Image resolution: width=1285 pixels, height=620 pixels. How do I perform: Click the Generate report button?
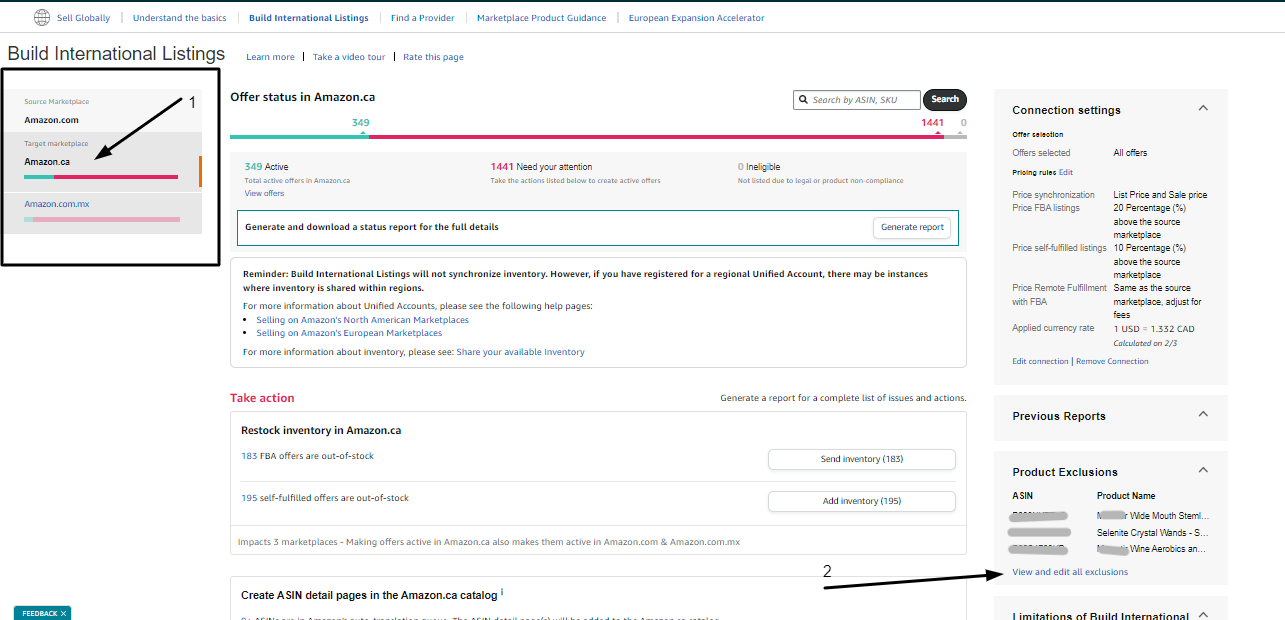912,227
